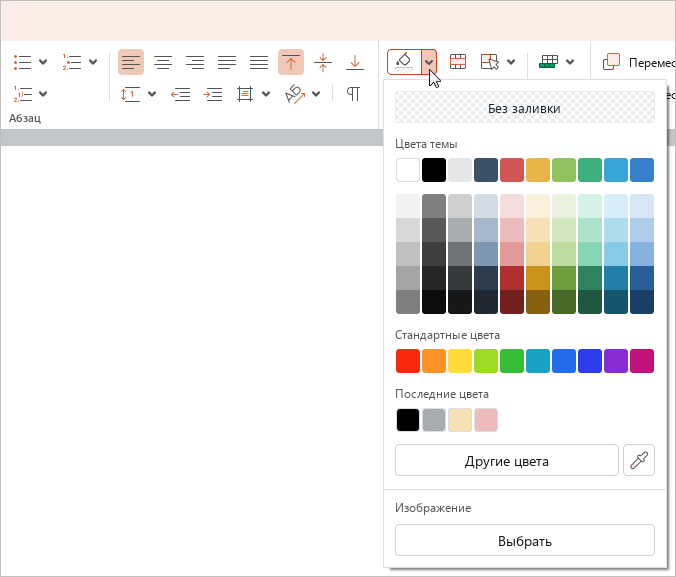Pick lime green standard color swatch
Screen dimensions: 676x577
tap(486, 361)
